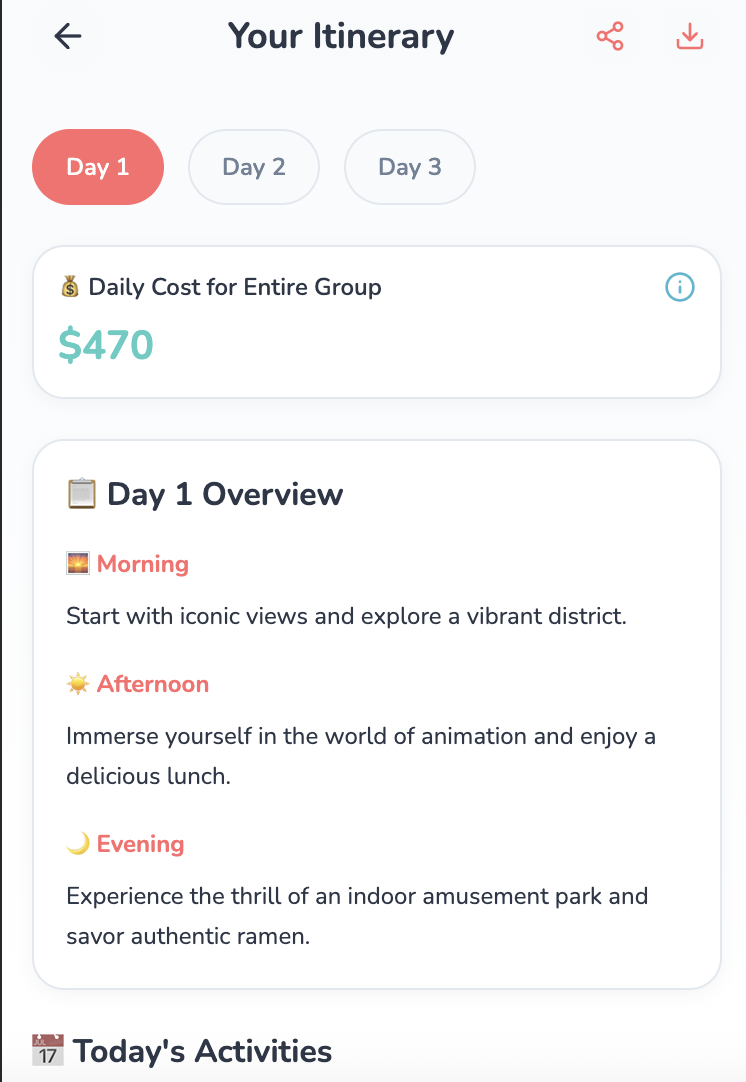The height and width of the screenshot is (1082, 746).
Task: Click the Afternoon section heading
Action: [153, 684]
